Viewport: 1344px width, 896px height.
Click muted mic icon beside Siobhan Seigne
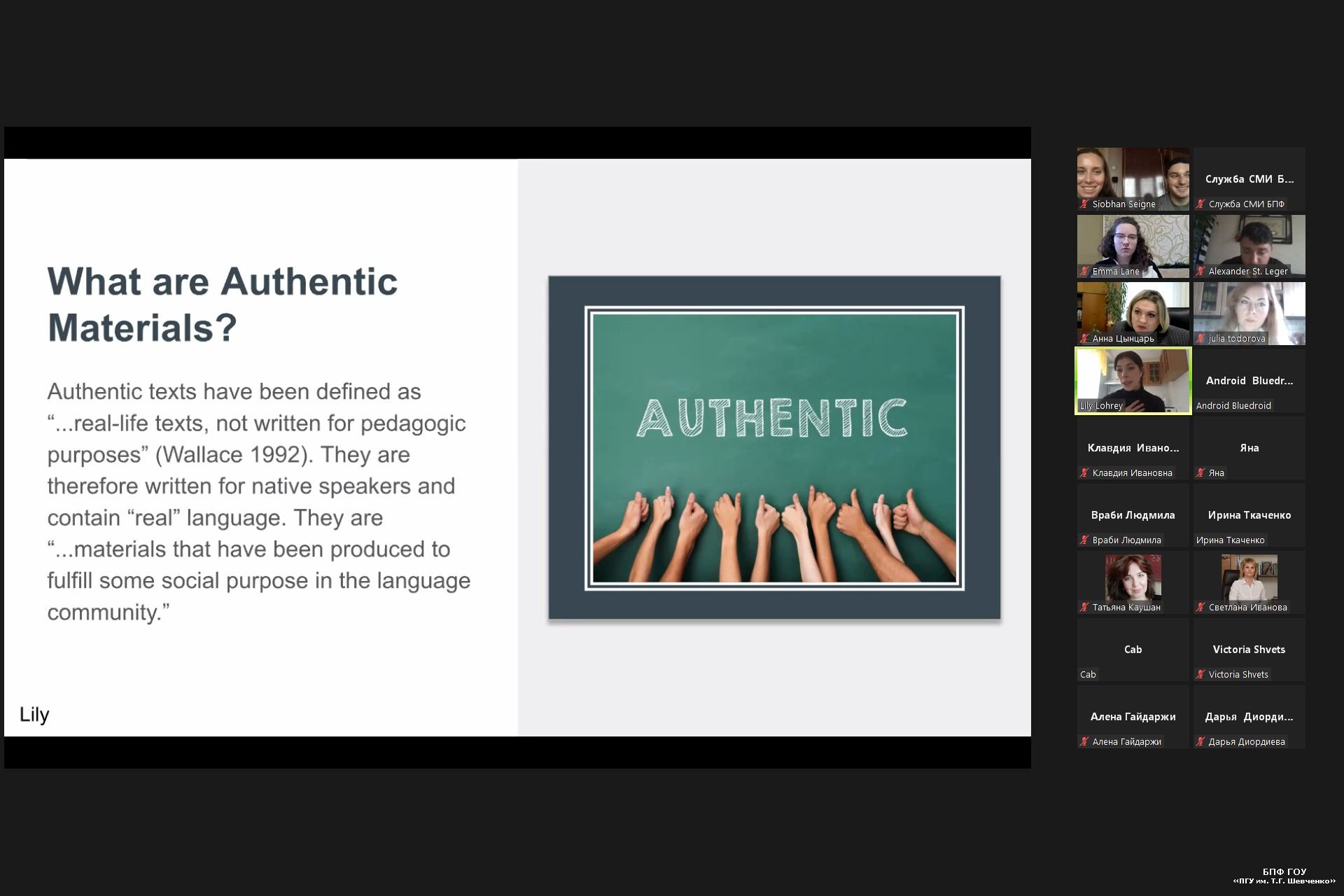click(1084, 204)
